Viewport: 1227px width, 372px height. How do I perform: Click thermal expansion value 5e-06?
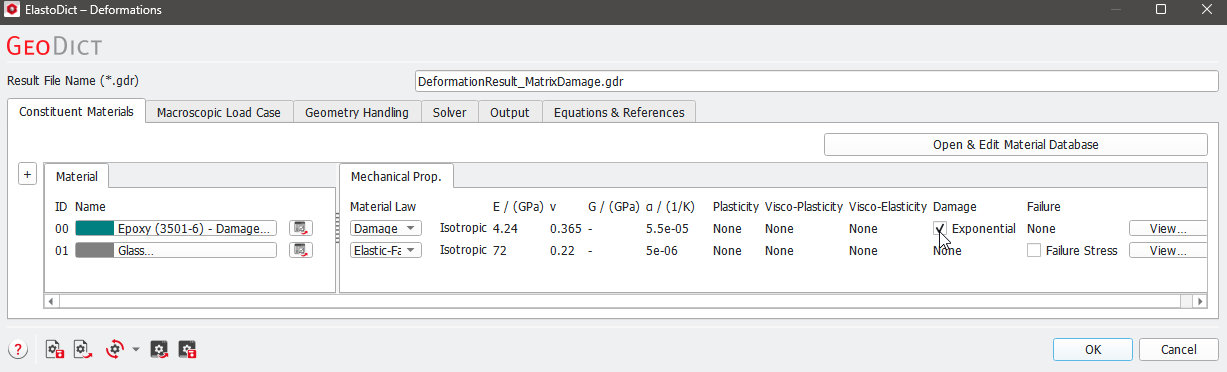click(662, 250)
